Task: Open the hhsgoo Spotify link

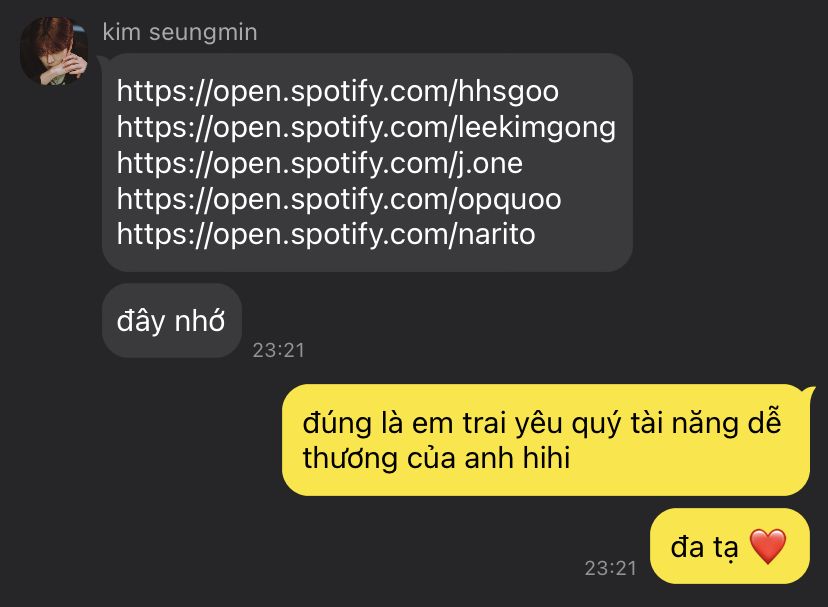Action: (338, 91)
